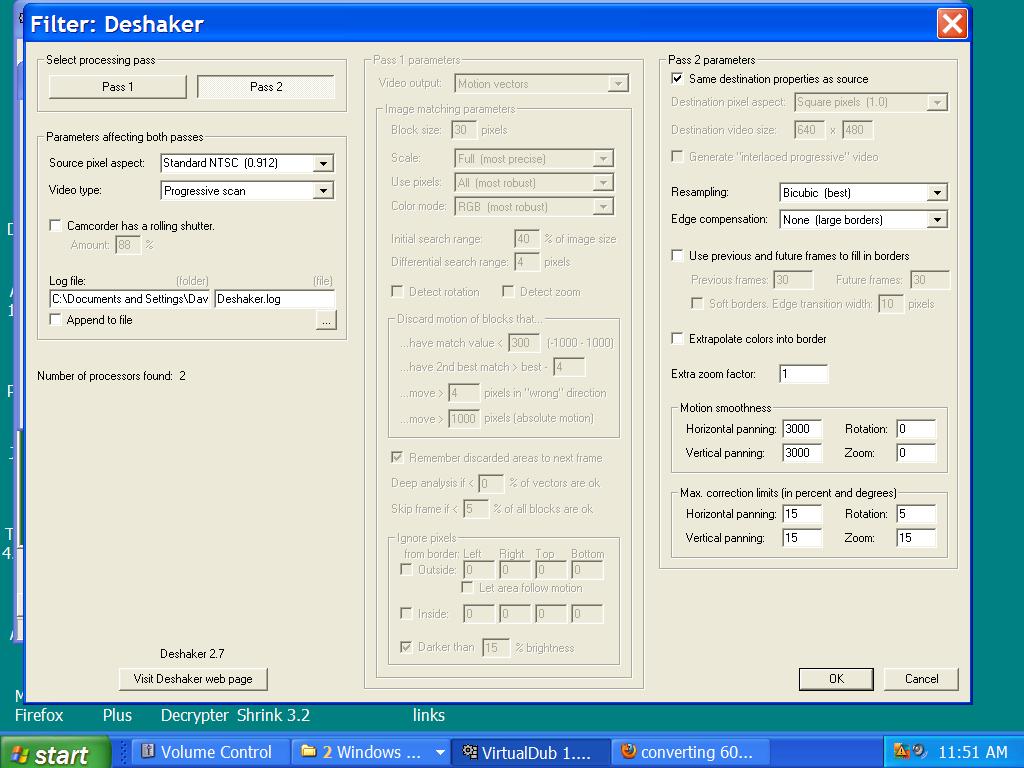
Task: Uncheck Same destination properties as source
Action: pyautogui.click(x=677, y=79)
